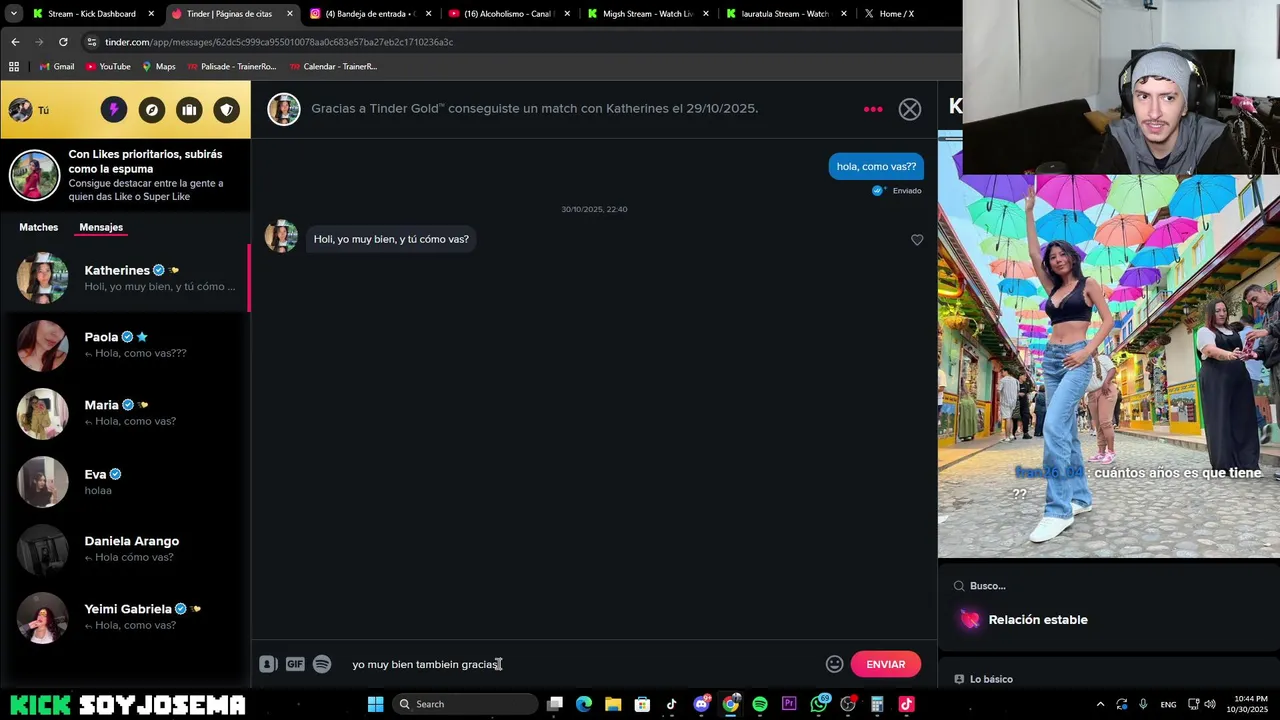Close the Tinder browser tab
The image size is (1280, 720).
(x=290, y=14)
